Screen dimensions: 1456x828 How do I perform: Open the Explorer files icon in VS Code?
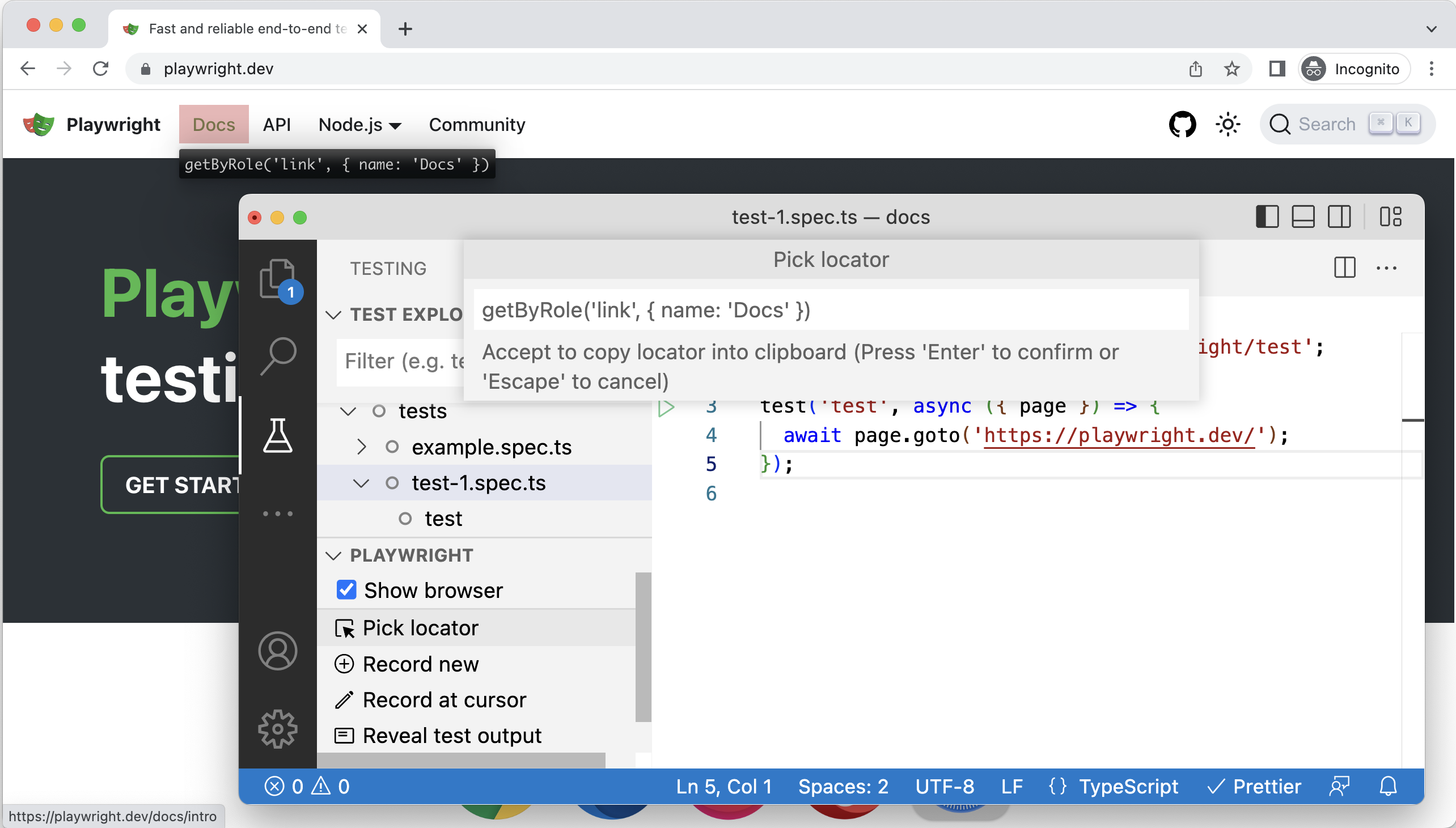pyautogui.click(x=278, y=278)
